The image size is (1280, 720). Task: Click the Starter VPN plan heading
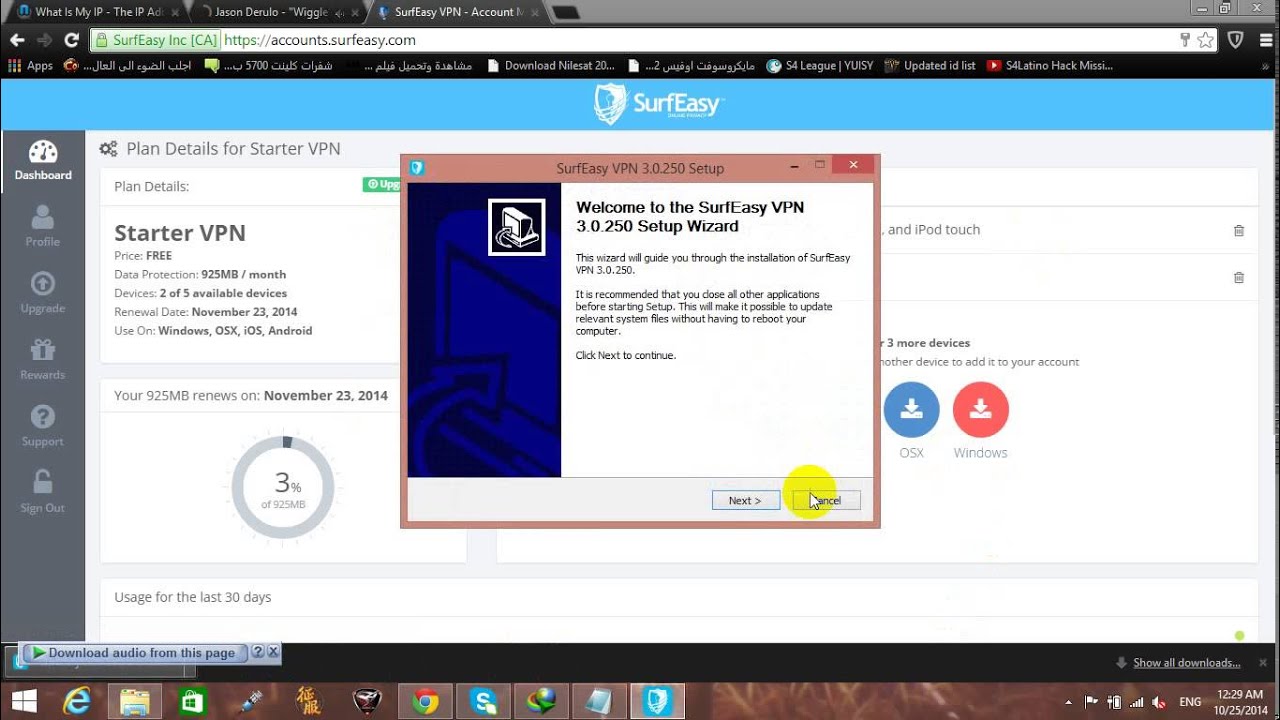[x=180, y=233]
